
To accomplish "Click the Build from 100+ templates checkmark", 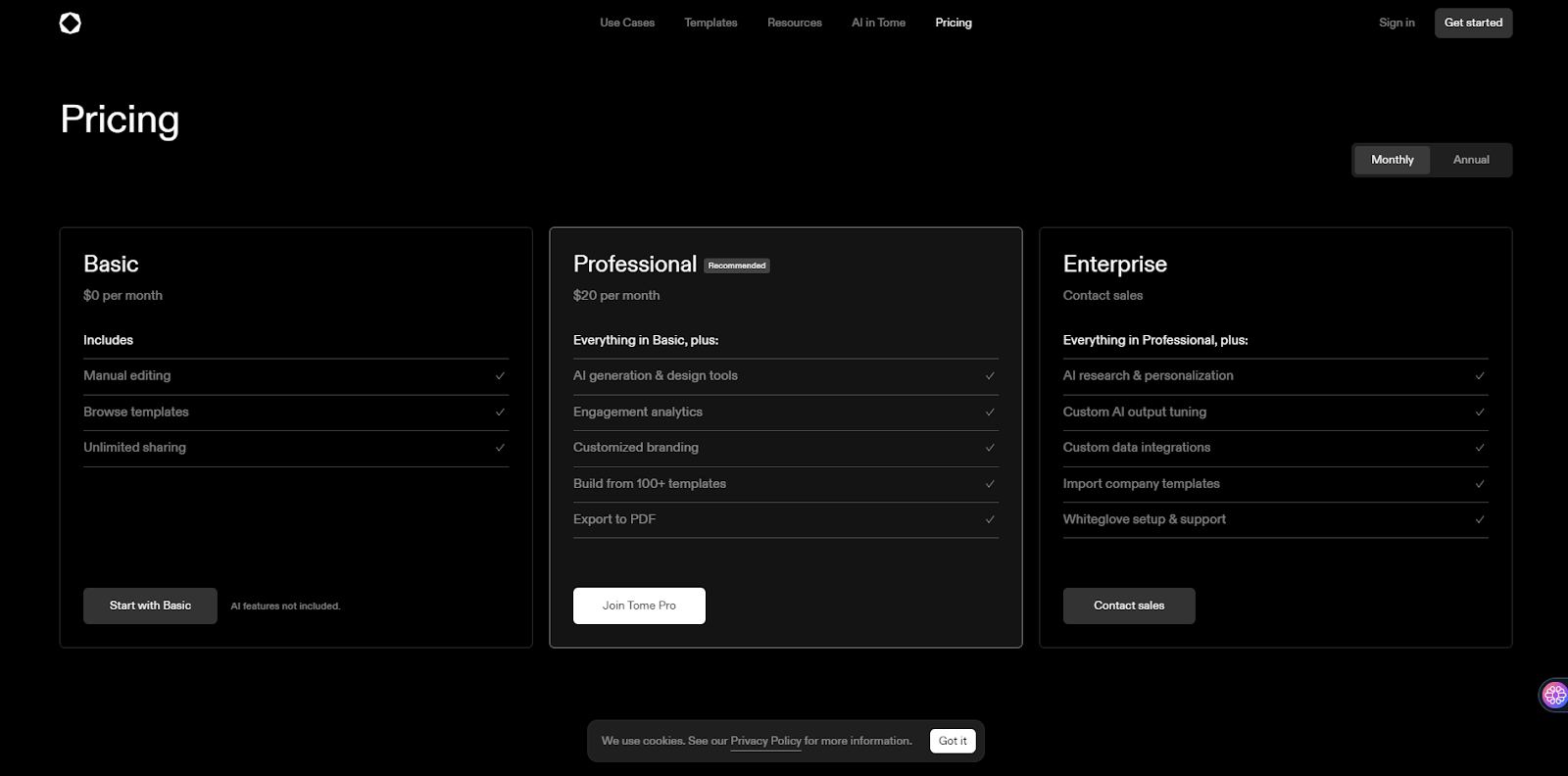I will pyautogui.click(x=990, y=484).
